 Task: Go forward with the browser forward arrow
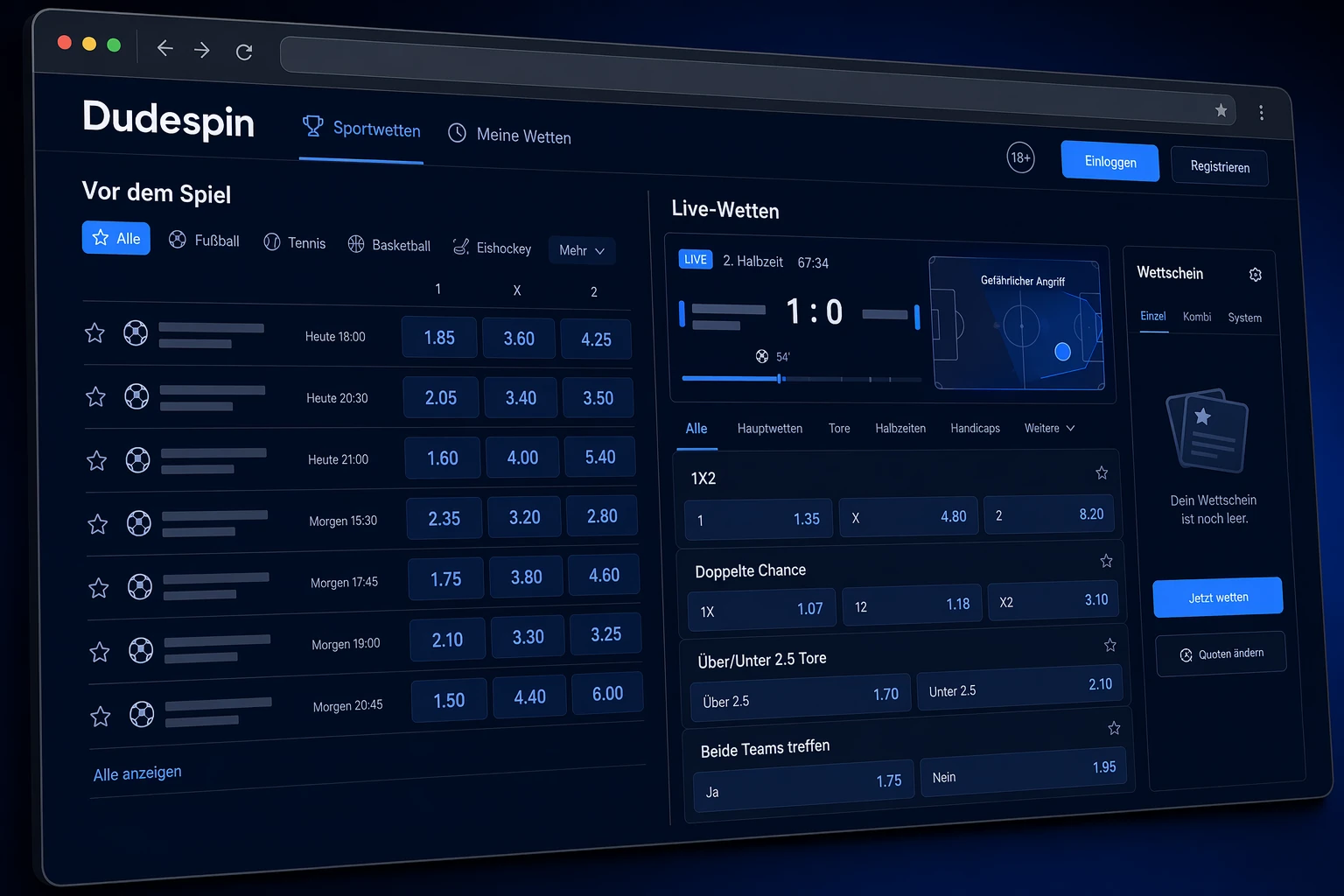coord(202,50)
